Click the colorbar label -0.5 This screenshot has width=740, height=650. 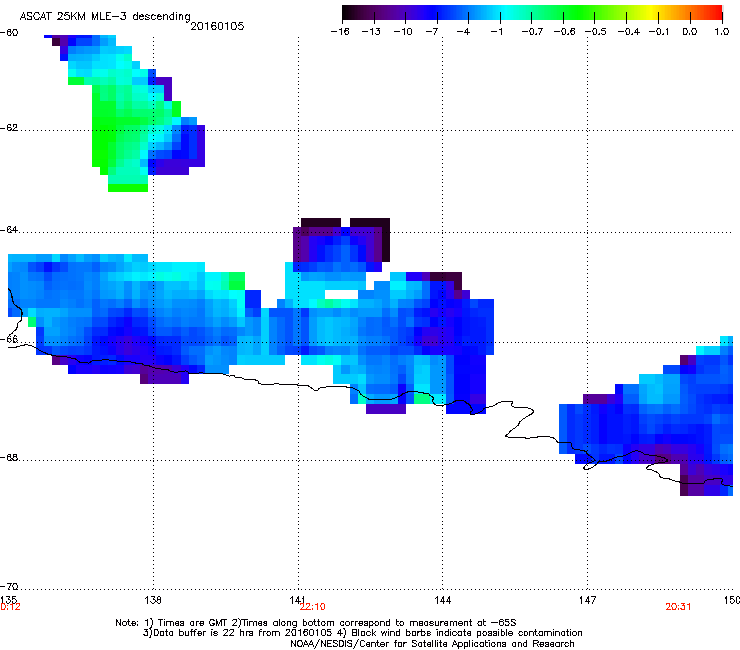pos(596,32)
